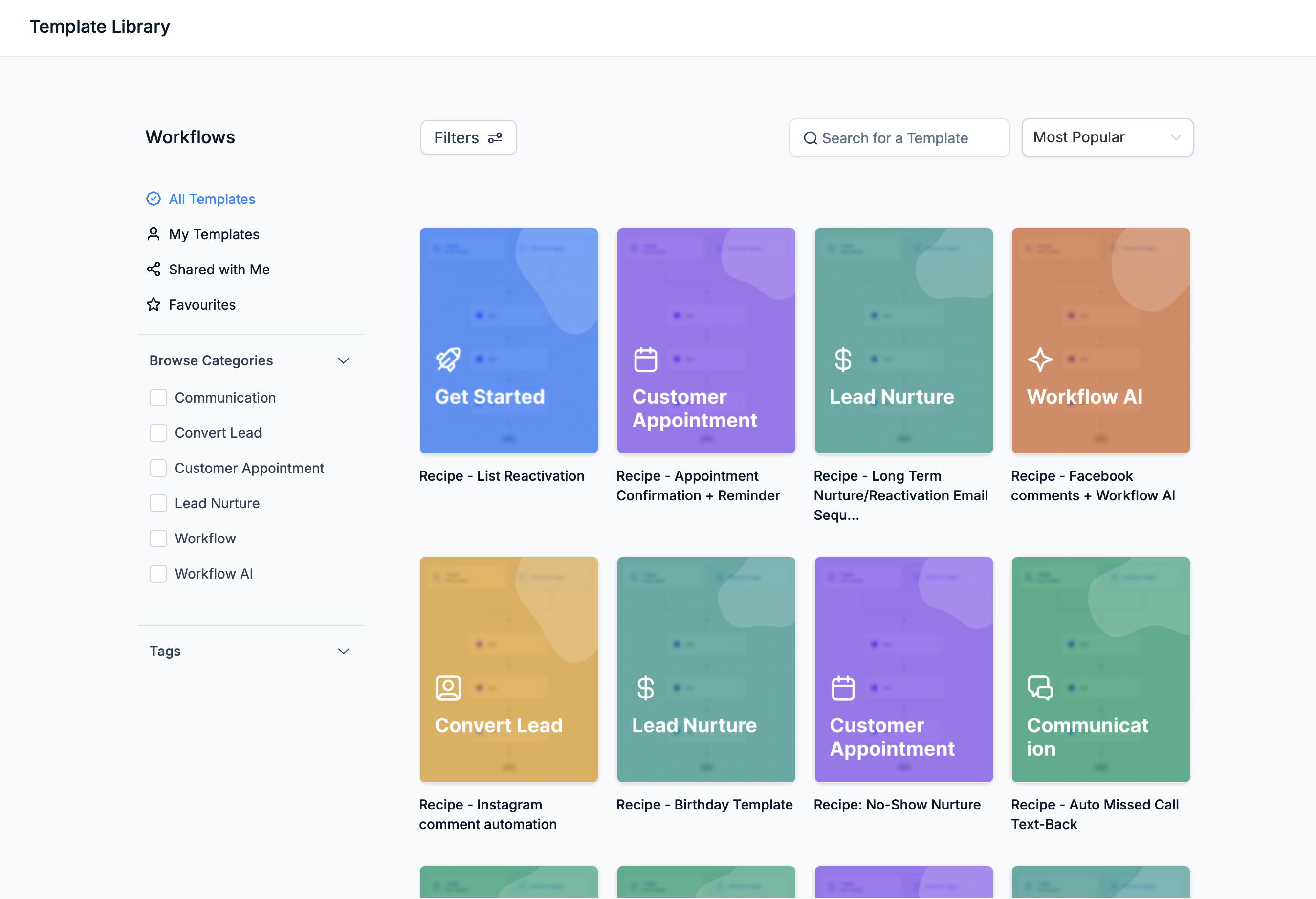Open the Filters panel
The height and width of the screenshot is (899, 1316).
click(x=468, y=137)
